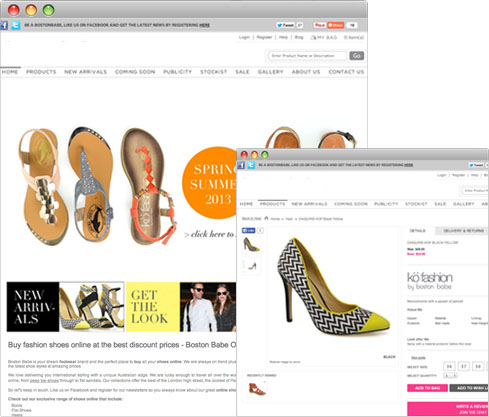Open the Twitter icon in the back window

pos(15,25)
